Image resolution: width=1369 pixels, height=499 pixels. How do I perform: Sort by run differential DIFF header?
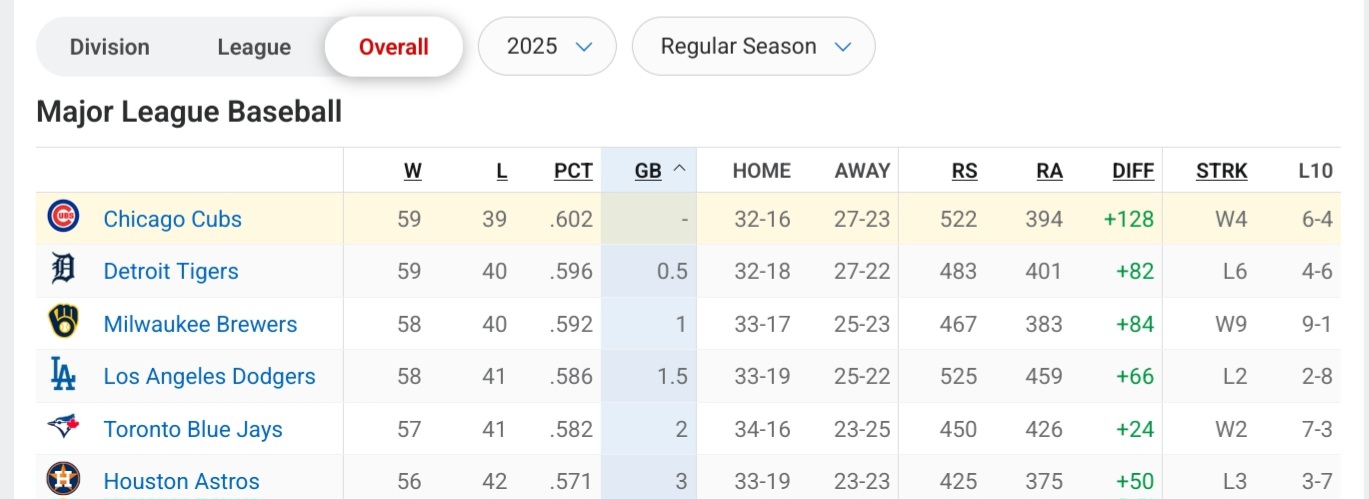pos(1133,171)
